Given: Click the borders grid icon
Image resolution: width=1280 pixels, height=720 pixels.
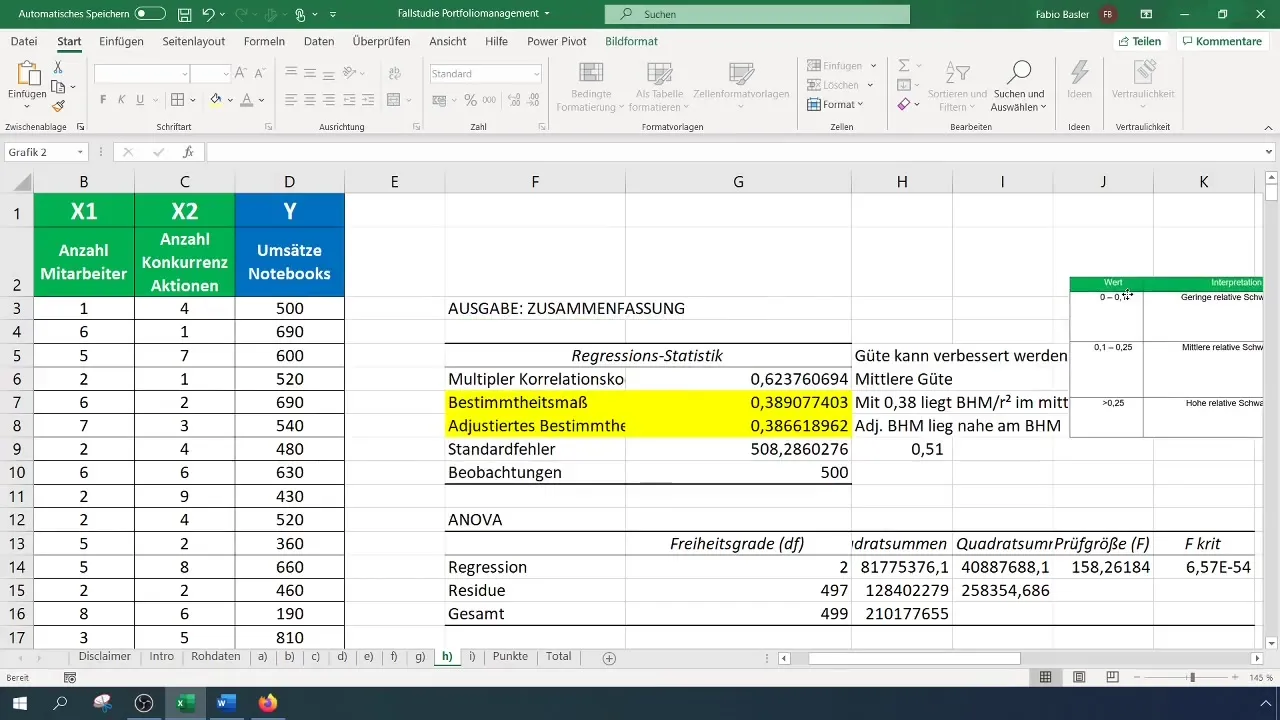Looking at the screenshot, I should (x=177, y=100).
